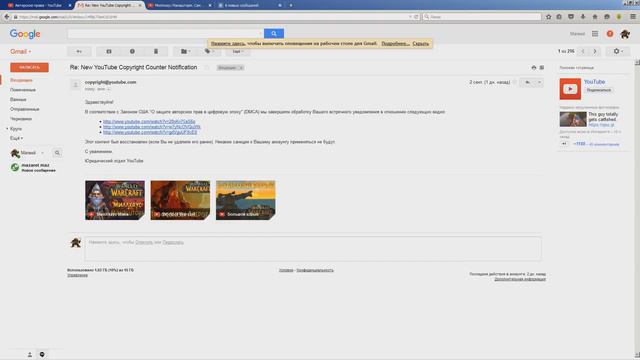Open the Google apps grid icon

tap(595, 34)
